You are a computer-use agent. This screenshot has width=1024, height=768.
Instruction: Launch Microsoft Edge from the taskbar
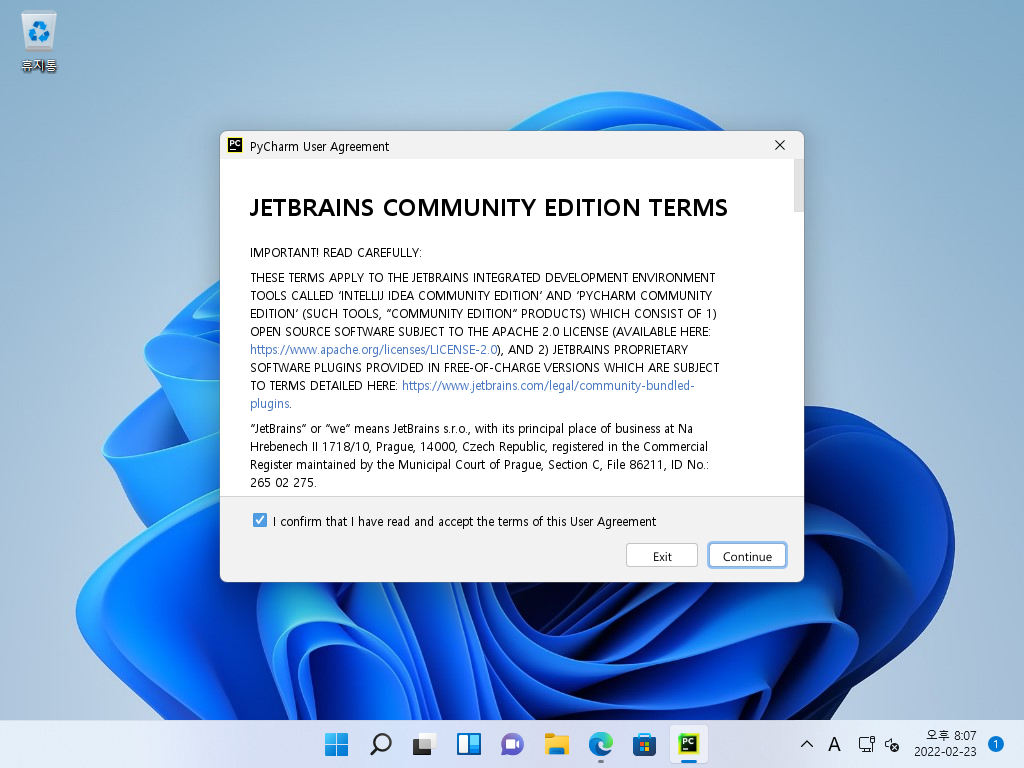[x=601, y=744]
